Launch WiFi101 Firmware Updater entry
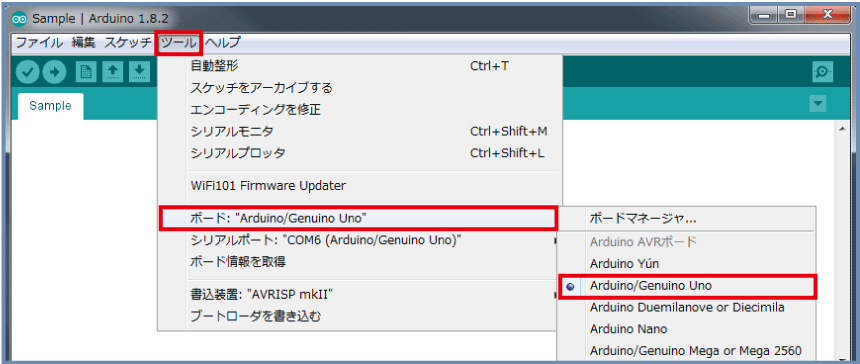 (x=360, y=185)
